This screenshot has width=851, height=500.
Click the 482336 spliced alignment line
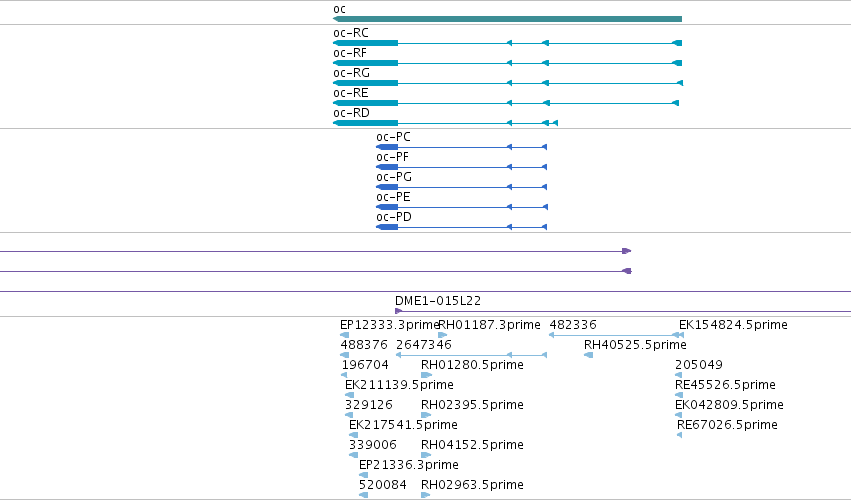point(616,336)
